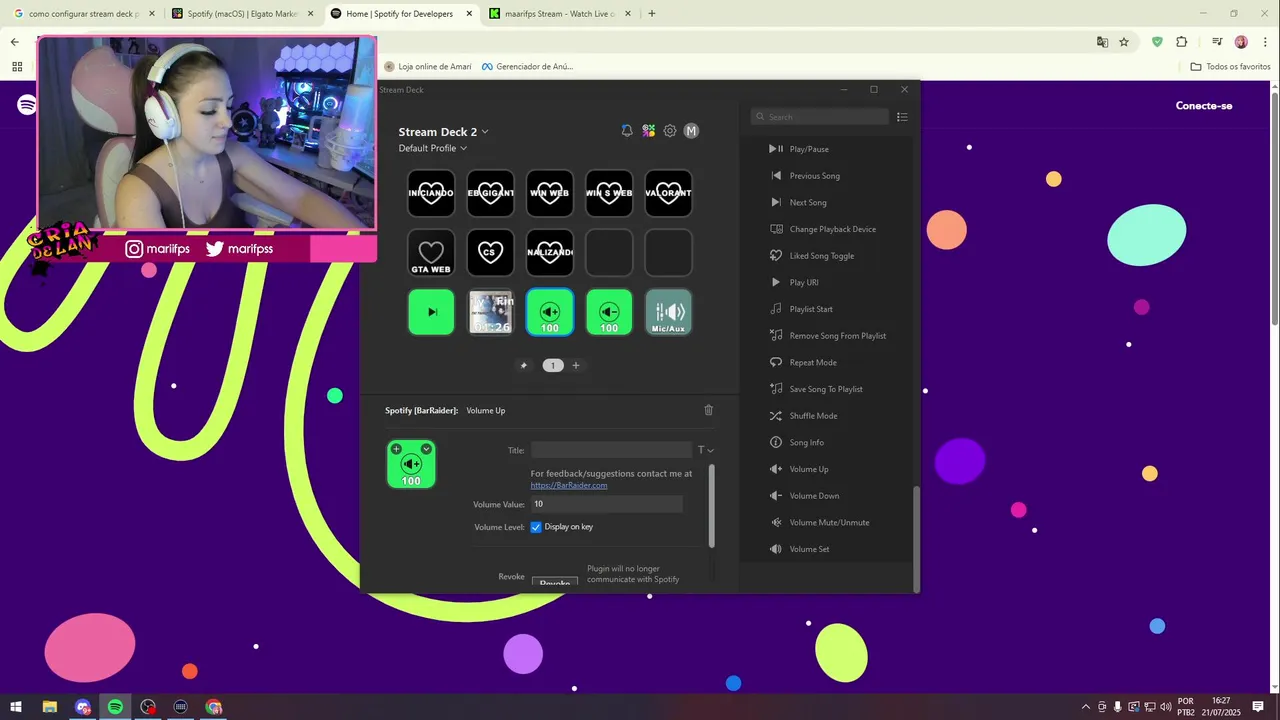
Task: Open the M user account avatar
Action: tap(691, 131)
